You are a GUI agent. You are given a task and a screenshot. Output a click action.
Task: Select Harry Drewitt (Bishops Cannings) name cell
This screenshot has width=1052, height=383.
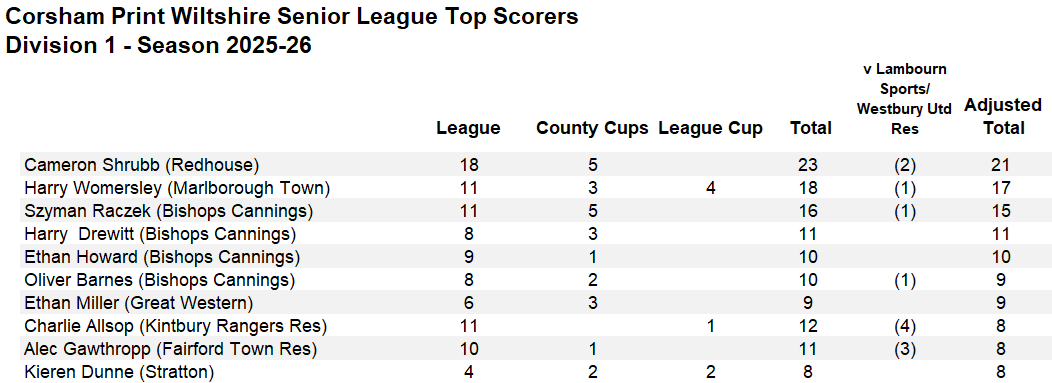click(160, 234)
